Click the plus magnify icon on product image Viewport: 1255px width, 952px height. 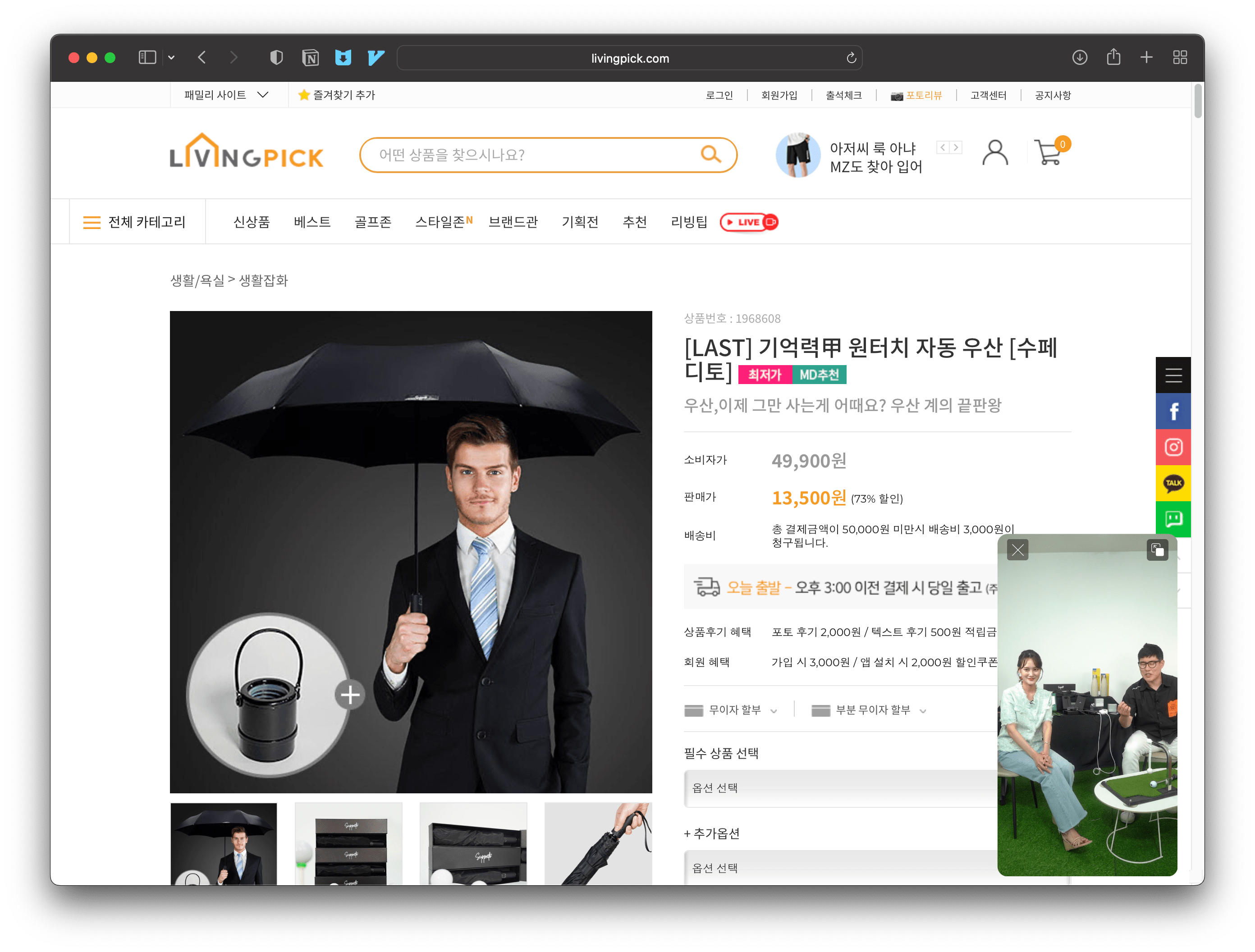coord(350,695)
